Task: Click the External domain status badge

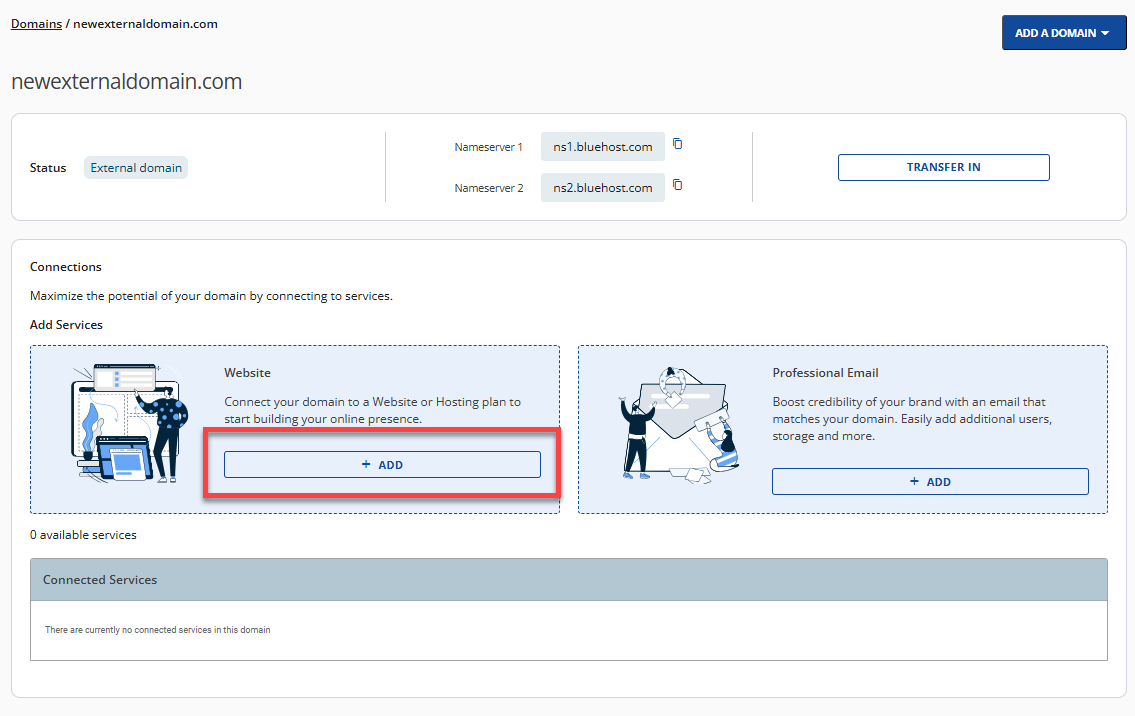Action: [x=136, y=168]
